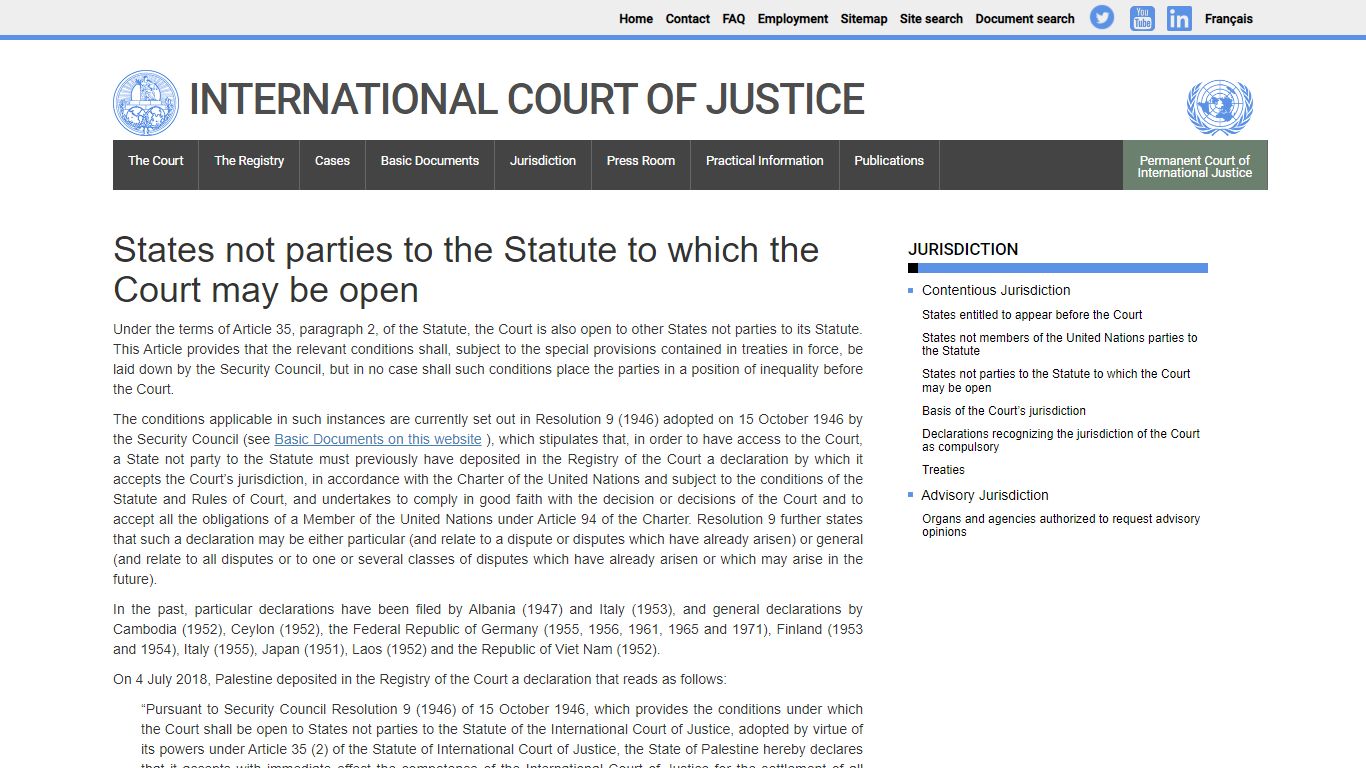Viewport: 1366px width, 768px height.
Task: Open Basis of the Court's jurisdiction
Action: pyautogui.click(x=1004, y=411)
